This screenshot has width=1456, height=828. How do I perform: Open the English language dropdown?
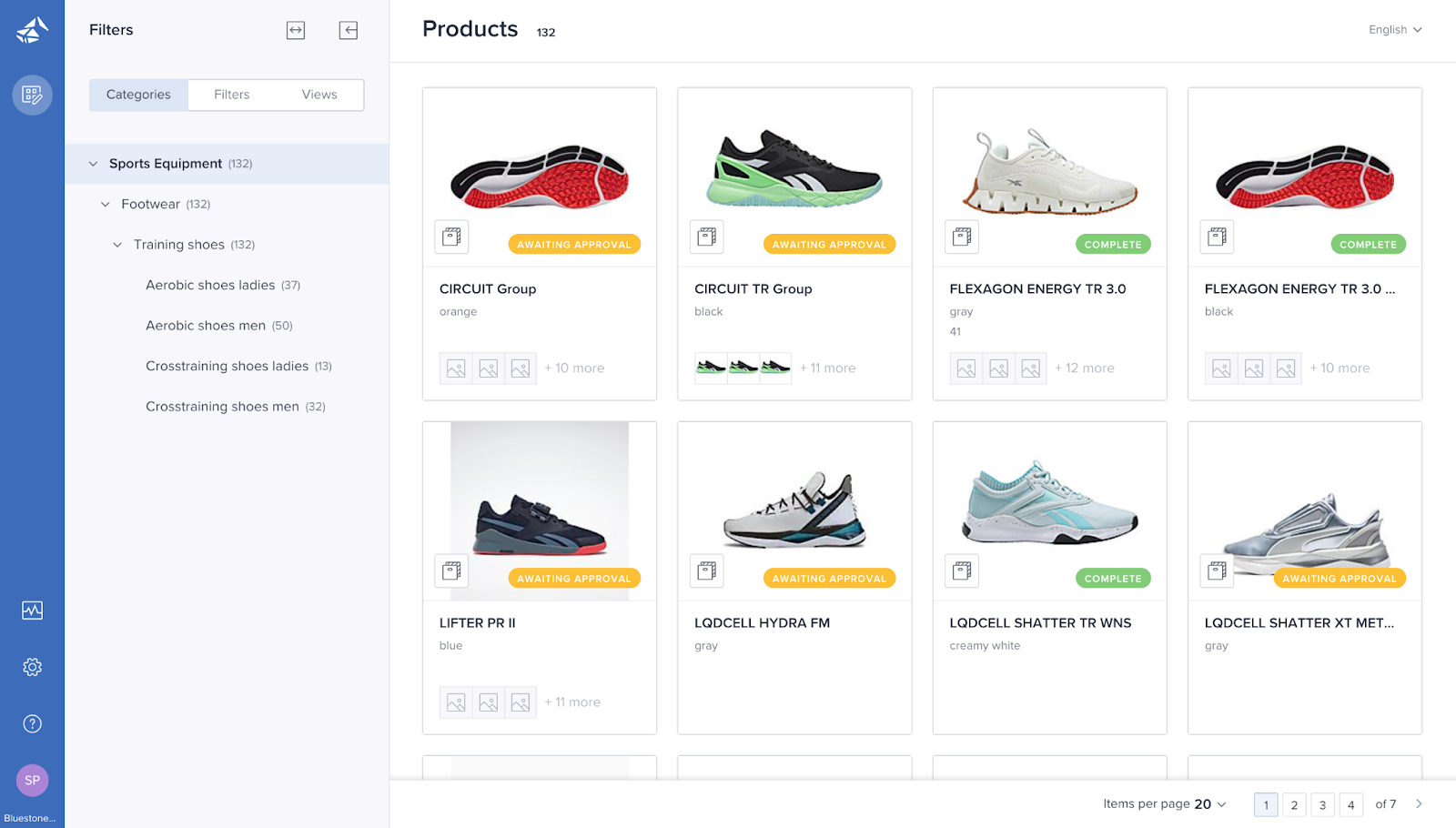pyautogui.click(x=1395, y=30)
